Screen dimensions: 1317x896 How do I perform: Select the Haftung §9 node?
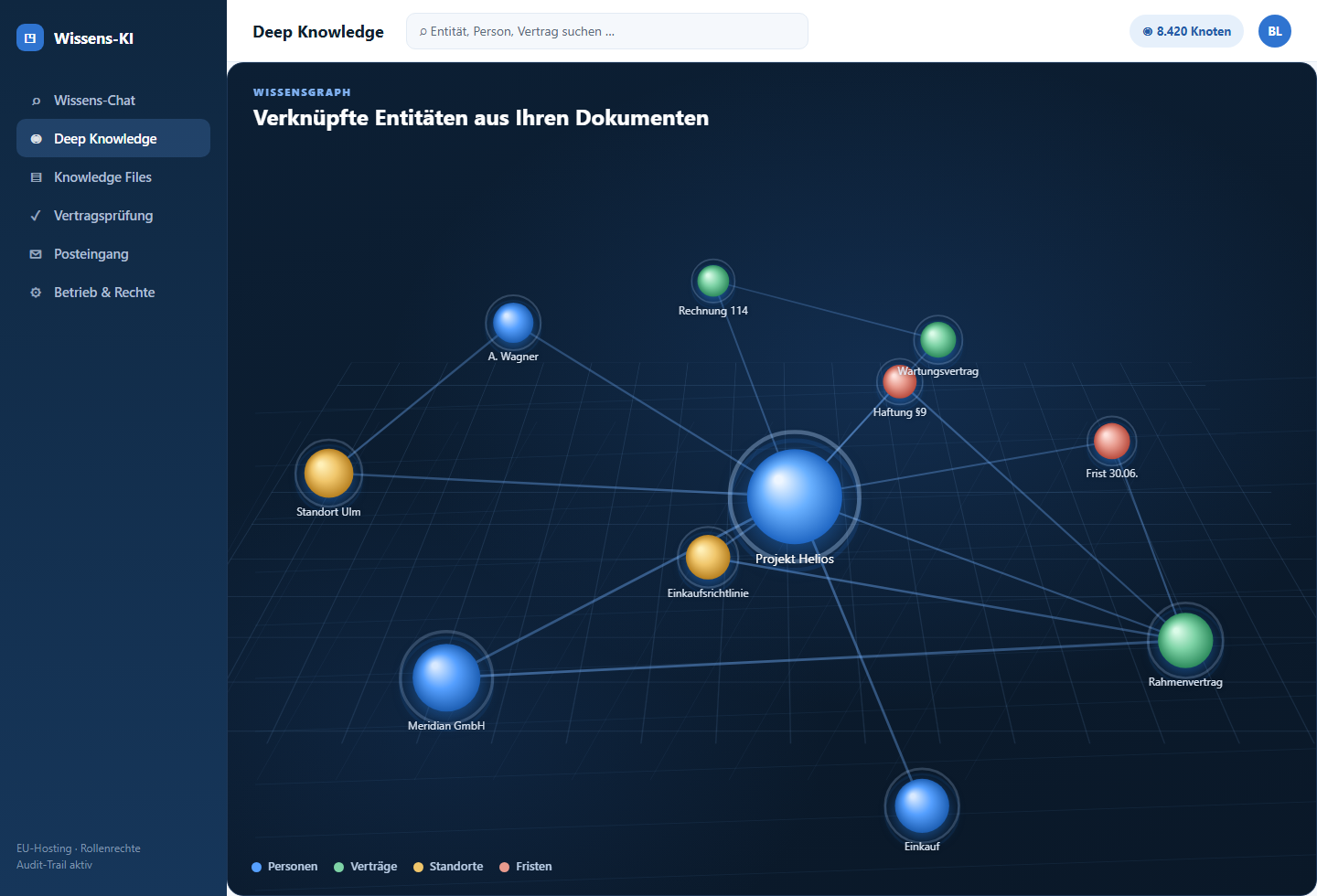click(899, 382)
